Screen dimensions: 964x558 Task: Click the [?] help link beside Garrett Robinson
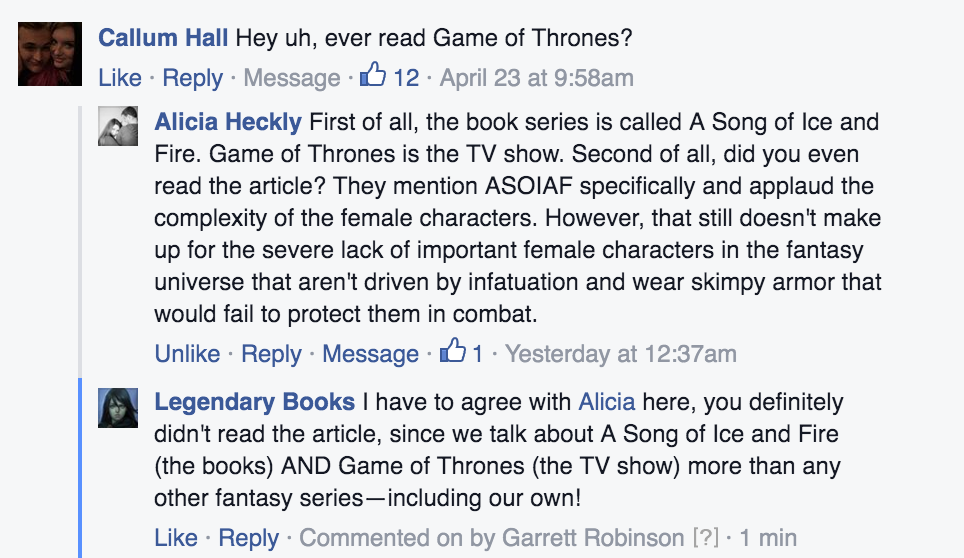coord(705,538)
